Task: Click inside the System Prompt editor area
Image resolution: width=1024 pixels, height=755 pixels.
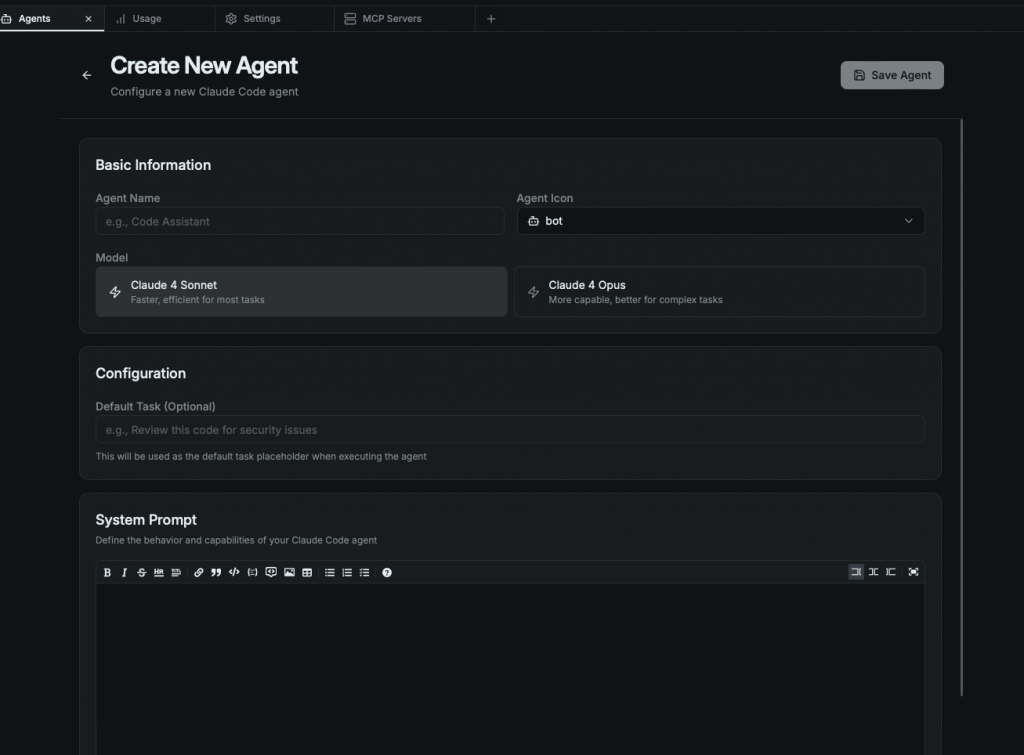Action: point(510,669)
